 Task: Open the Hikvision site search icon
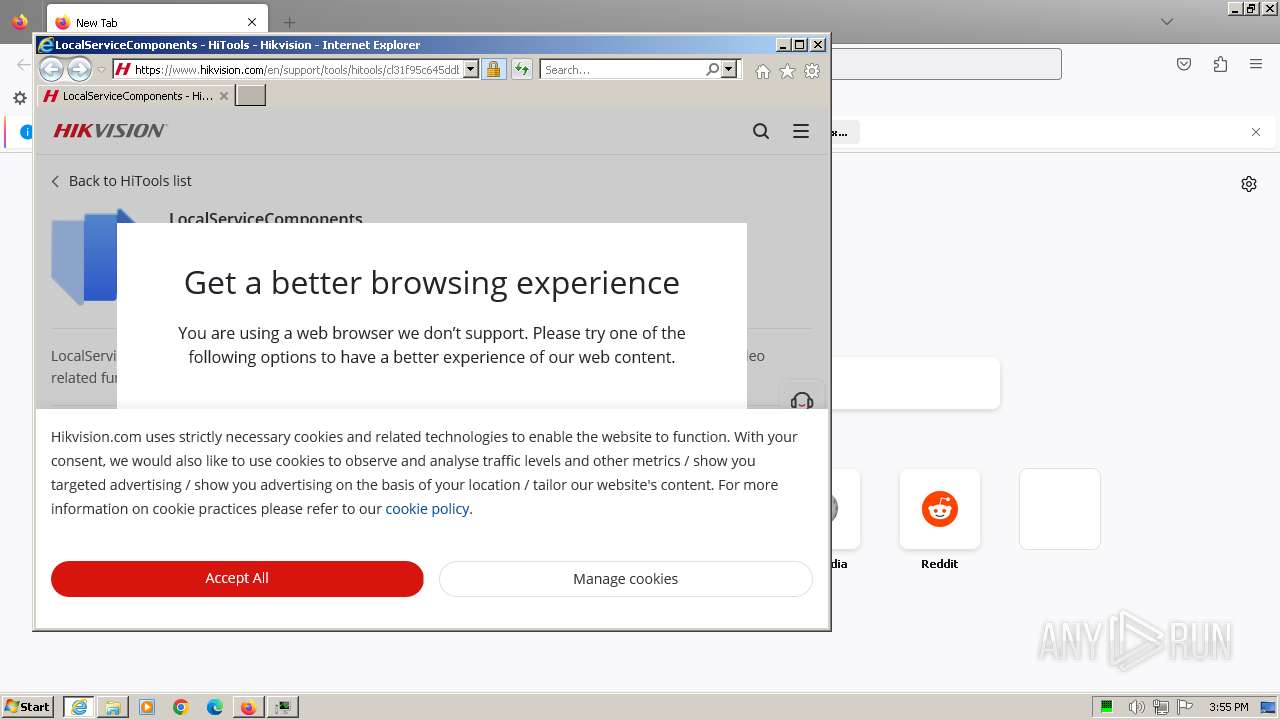coord(761,131)
